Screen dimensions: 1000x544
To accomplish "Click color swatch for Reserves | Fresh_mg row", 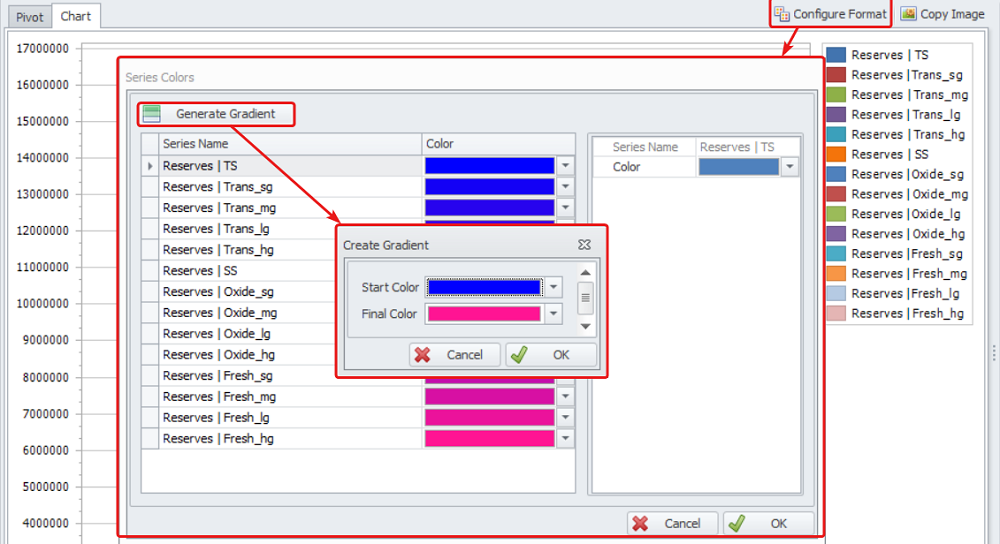I will coord(490,397).
